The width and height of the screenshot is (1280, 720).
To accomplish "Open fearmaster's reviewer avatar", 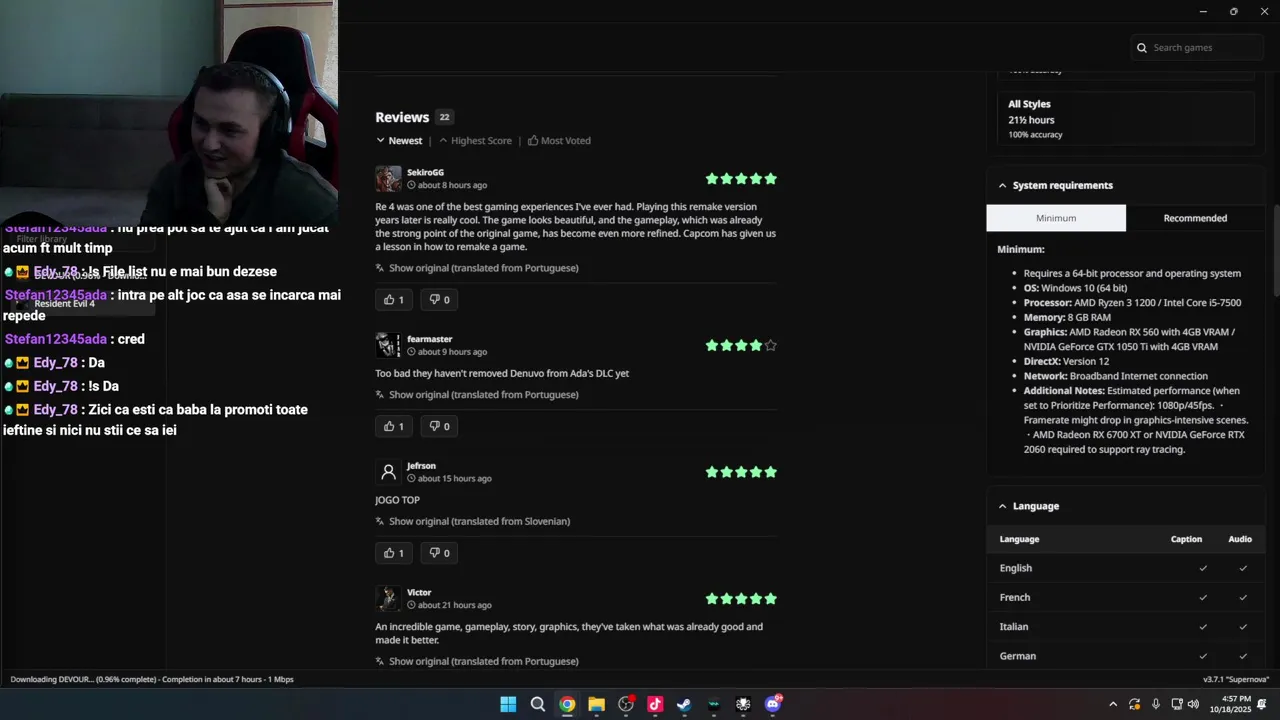I will coord(388,345).
